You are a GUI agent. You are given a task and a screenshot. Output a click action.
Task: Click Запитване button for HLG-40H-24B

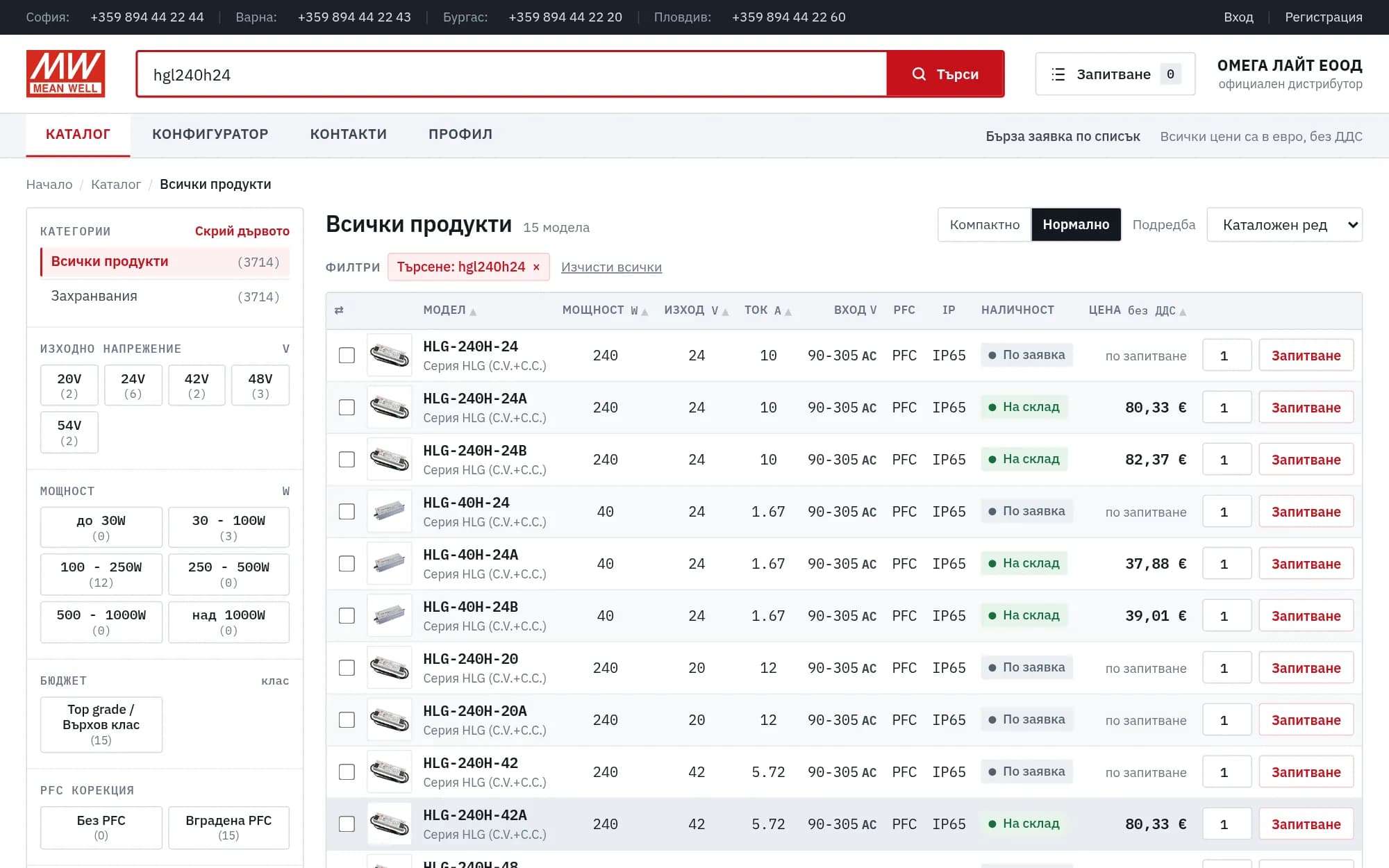[1306, 616]
